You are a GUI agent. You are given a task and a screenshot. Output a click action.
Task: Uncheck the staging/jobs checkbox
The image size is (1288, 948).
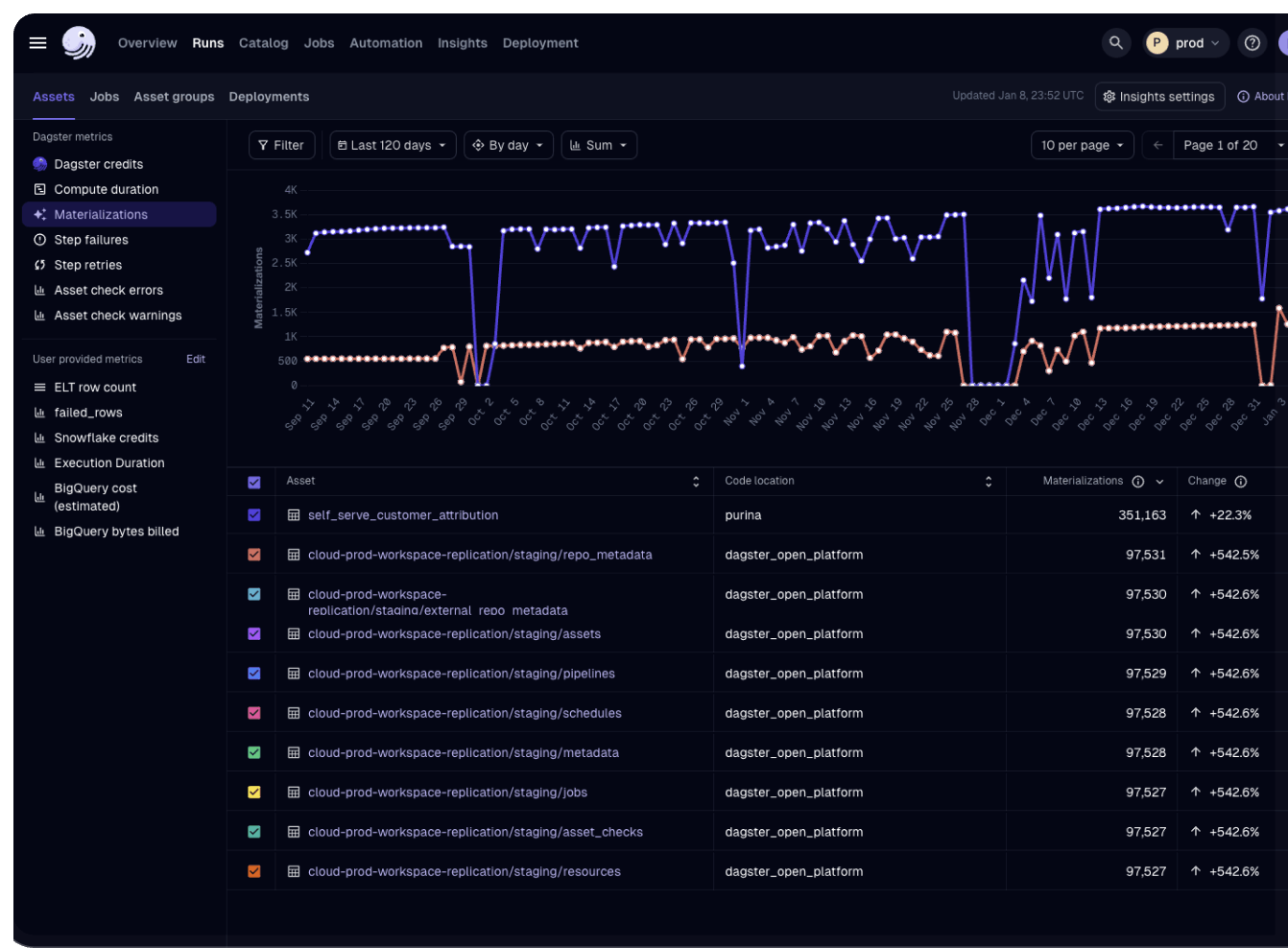pos(254,793)
